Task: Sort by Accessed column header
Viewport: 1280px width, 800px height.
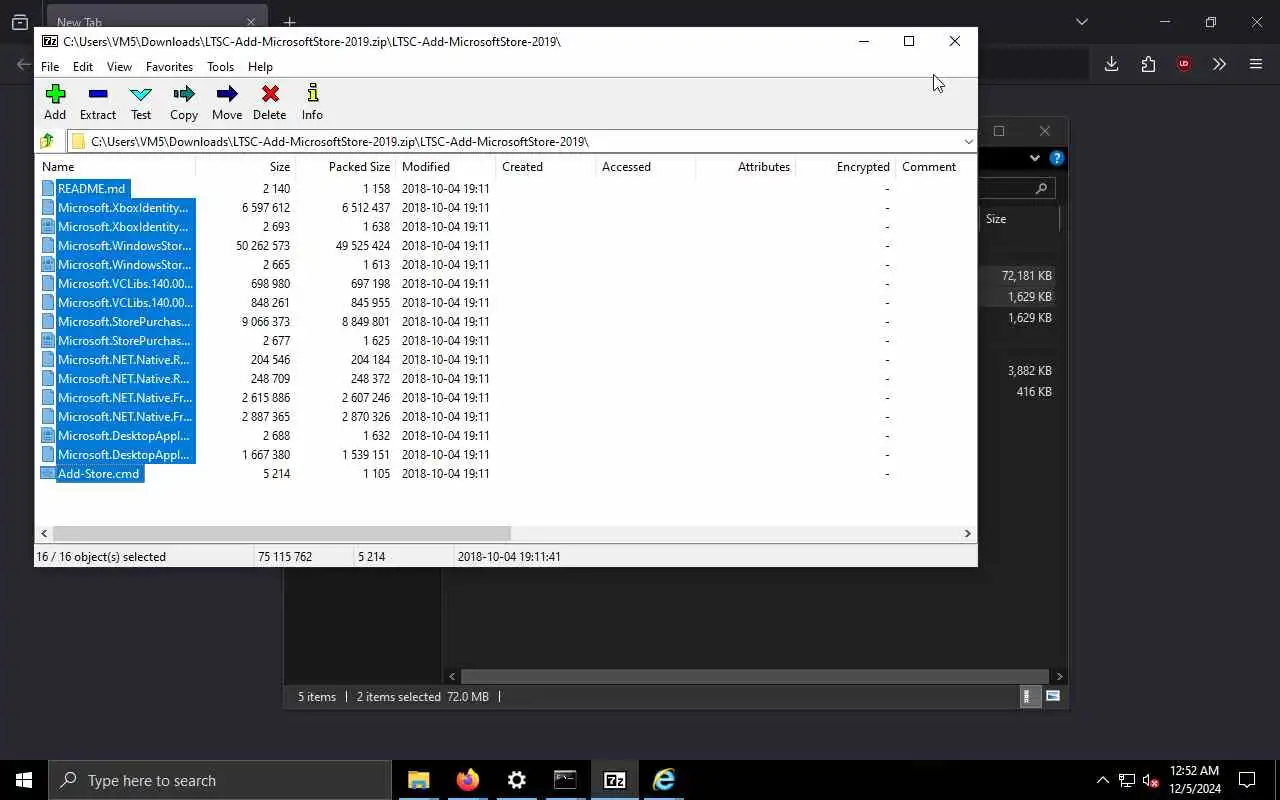Action: [645, 167]
